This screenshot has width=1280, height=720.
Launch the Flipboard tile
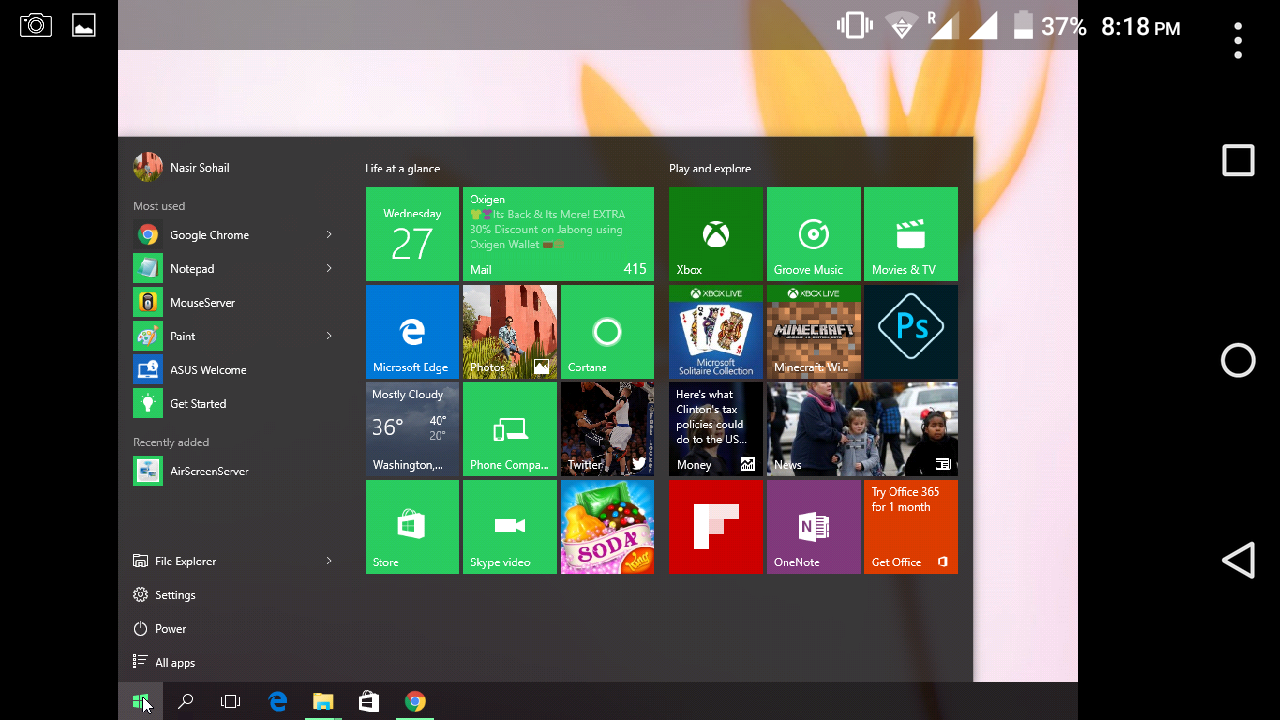click(x=715, y=527)
